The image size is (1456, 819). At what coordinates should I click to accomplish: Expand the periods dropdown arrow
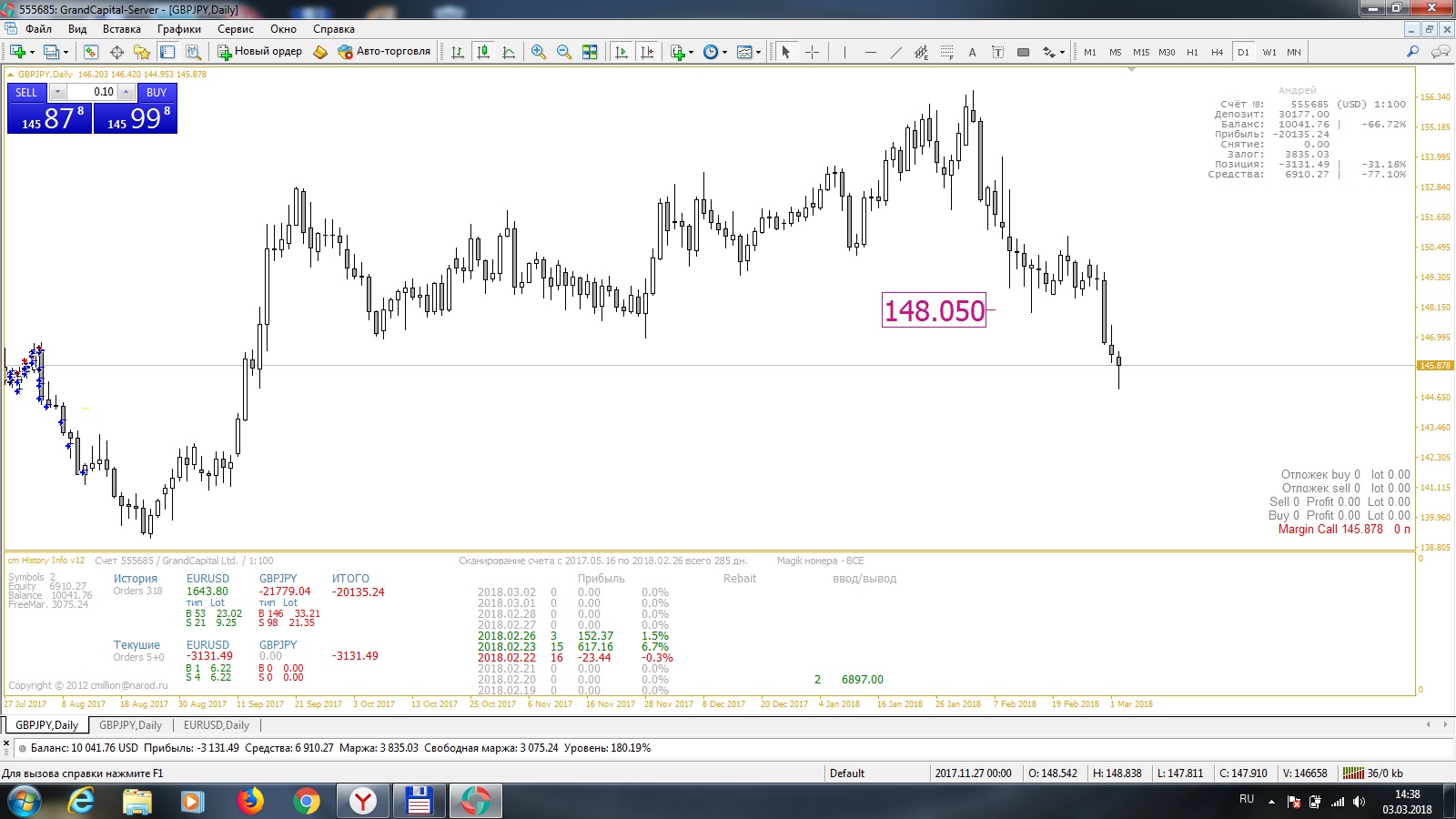725,52
